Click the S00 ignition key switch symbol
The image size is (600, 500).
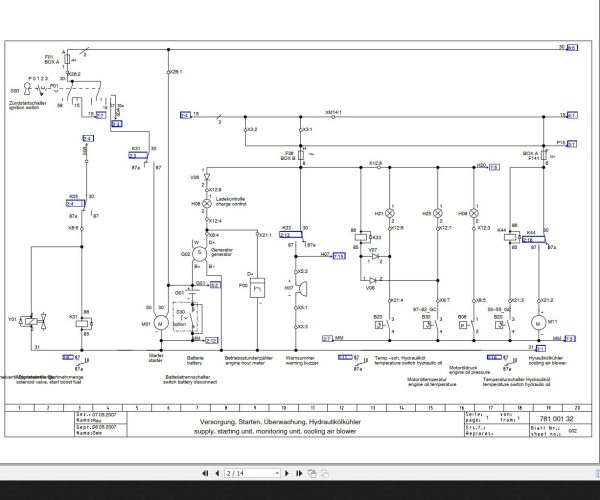pos(27,89)
